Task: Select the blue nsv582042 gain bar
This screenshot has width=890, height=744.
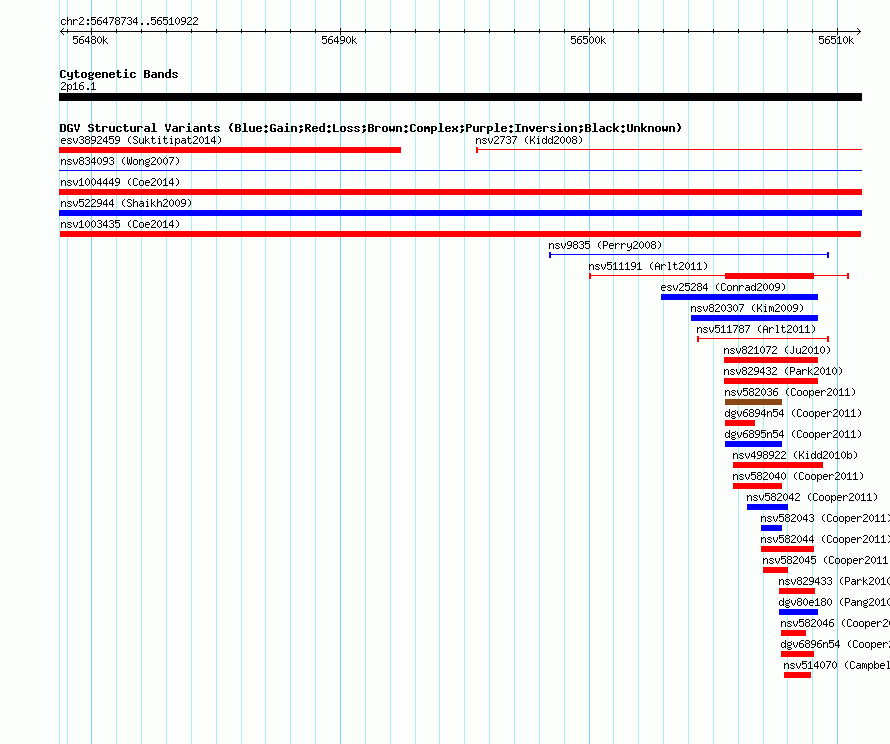Action: (767, 507)
